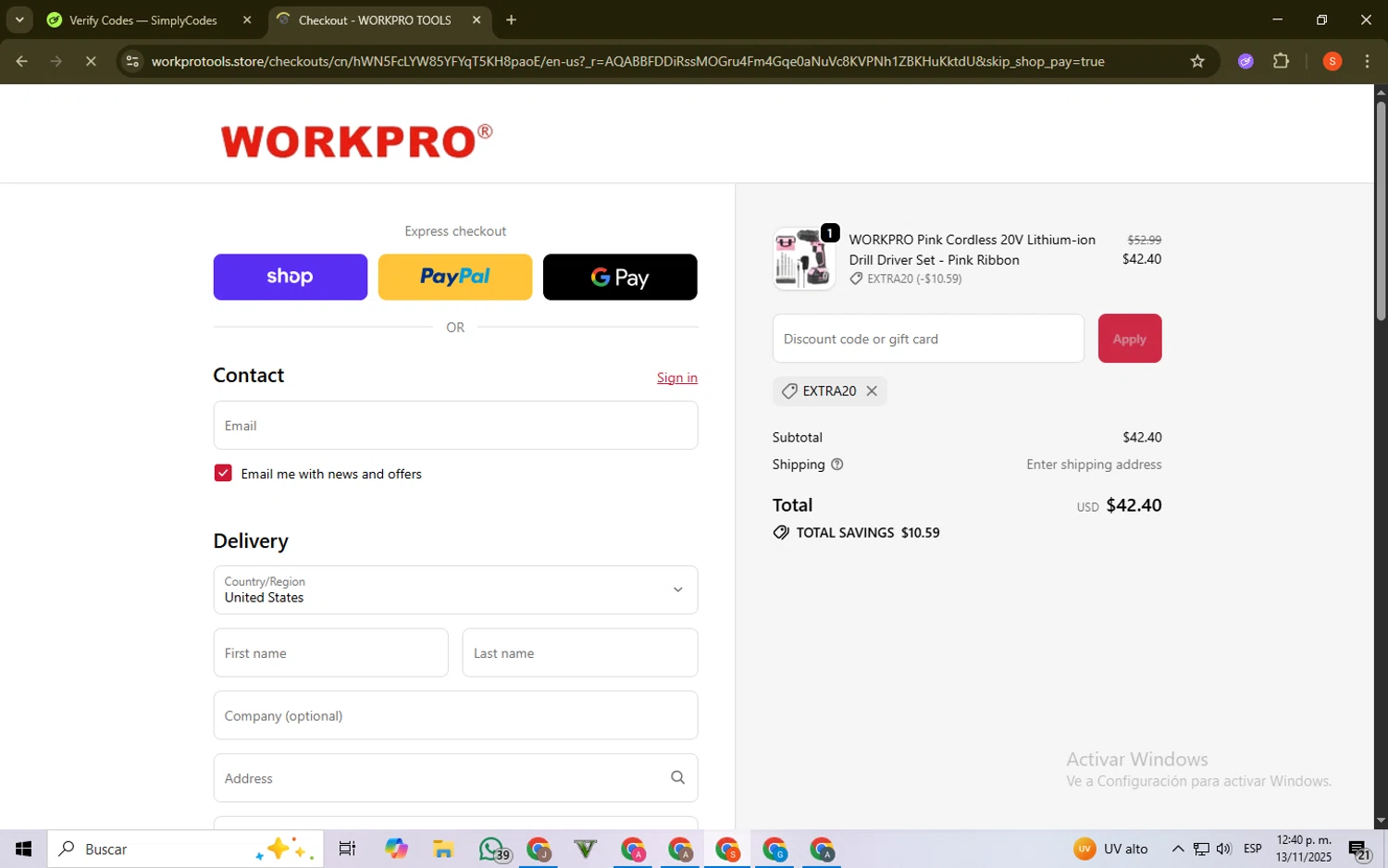Click the address search magnifier icon
Image resolution: width=1388 pixels, height=868 pixels.
[x=677, y=778]
